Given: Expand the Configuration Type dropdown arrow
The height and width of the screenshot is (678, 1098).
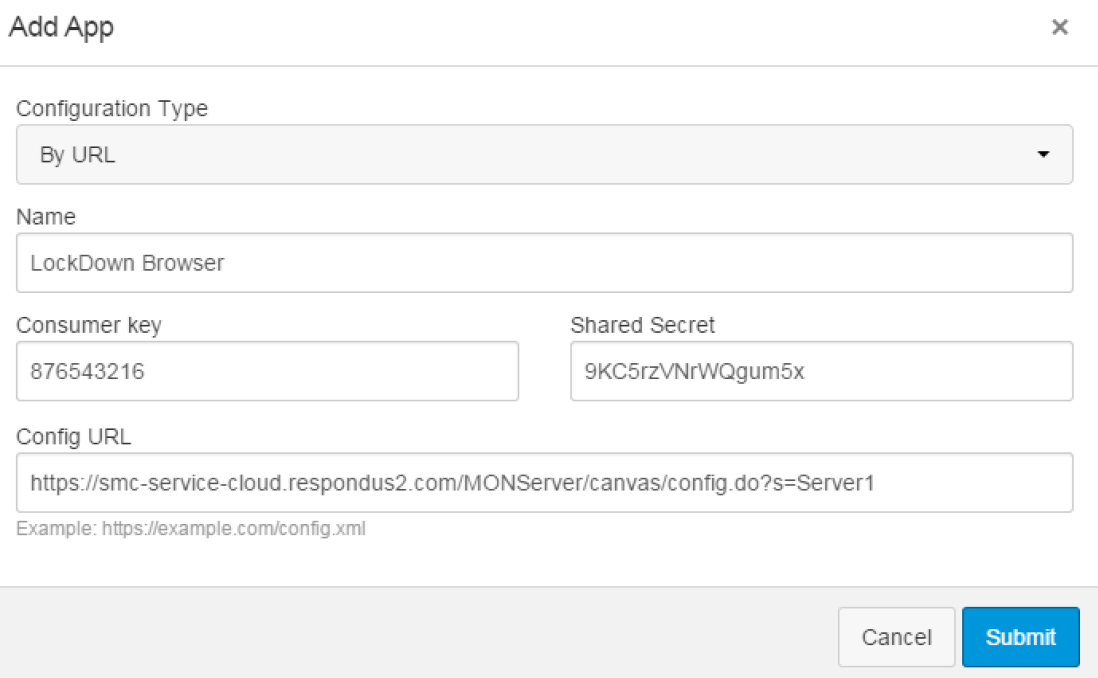Looking at the screenshot, I should pyautogui.click(x=1043, y=154).
